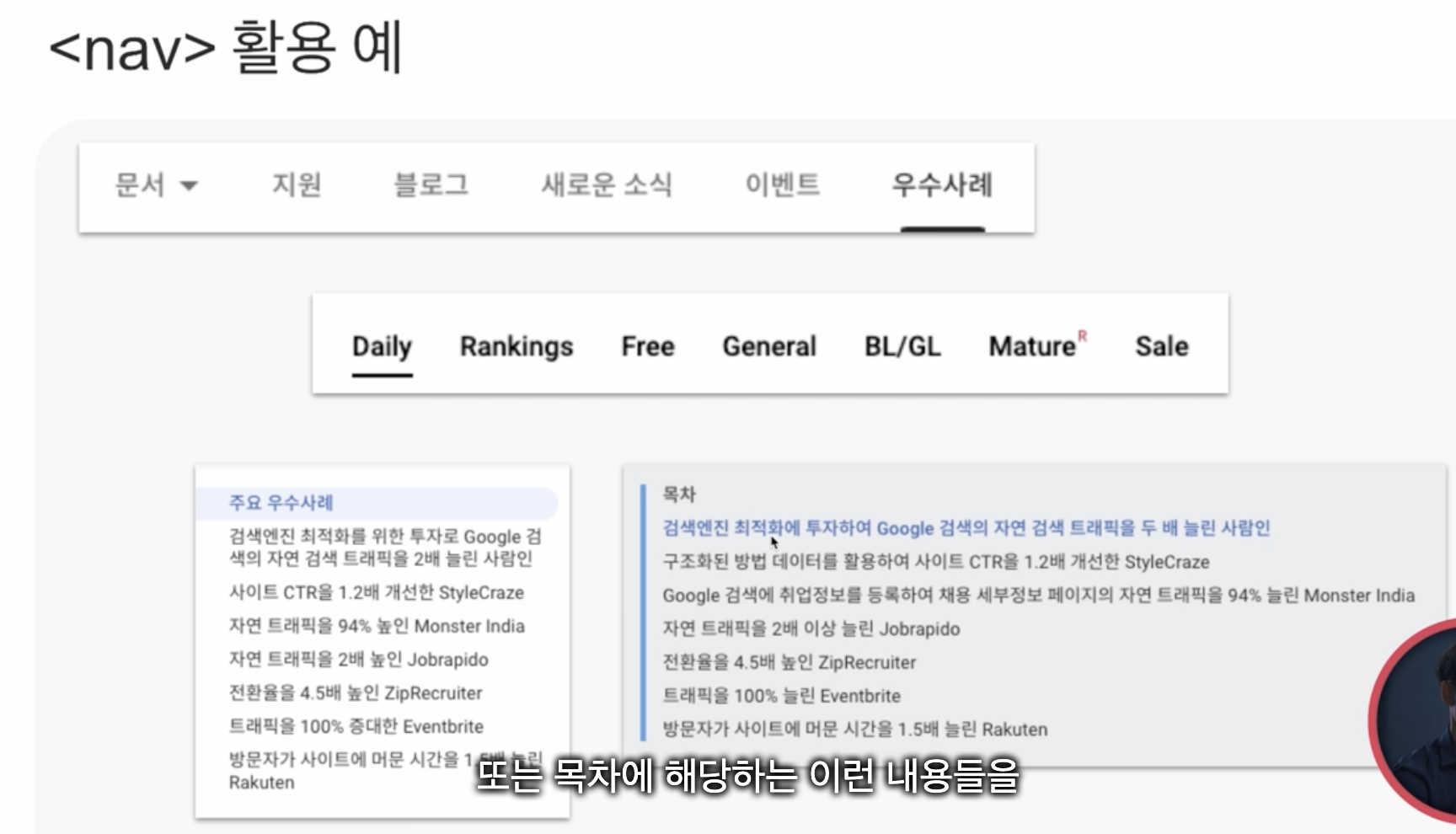This screenshot has height=834, width=1456.
Task: Open the 지원 menu item
Action: [296, 184]
